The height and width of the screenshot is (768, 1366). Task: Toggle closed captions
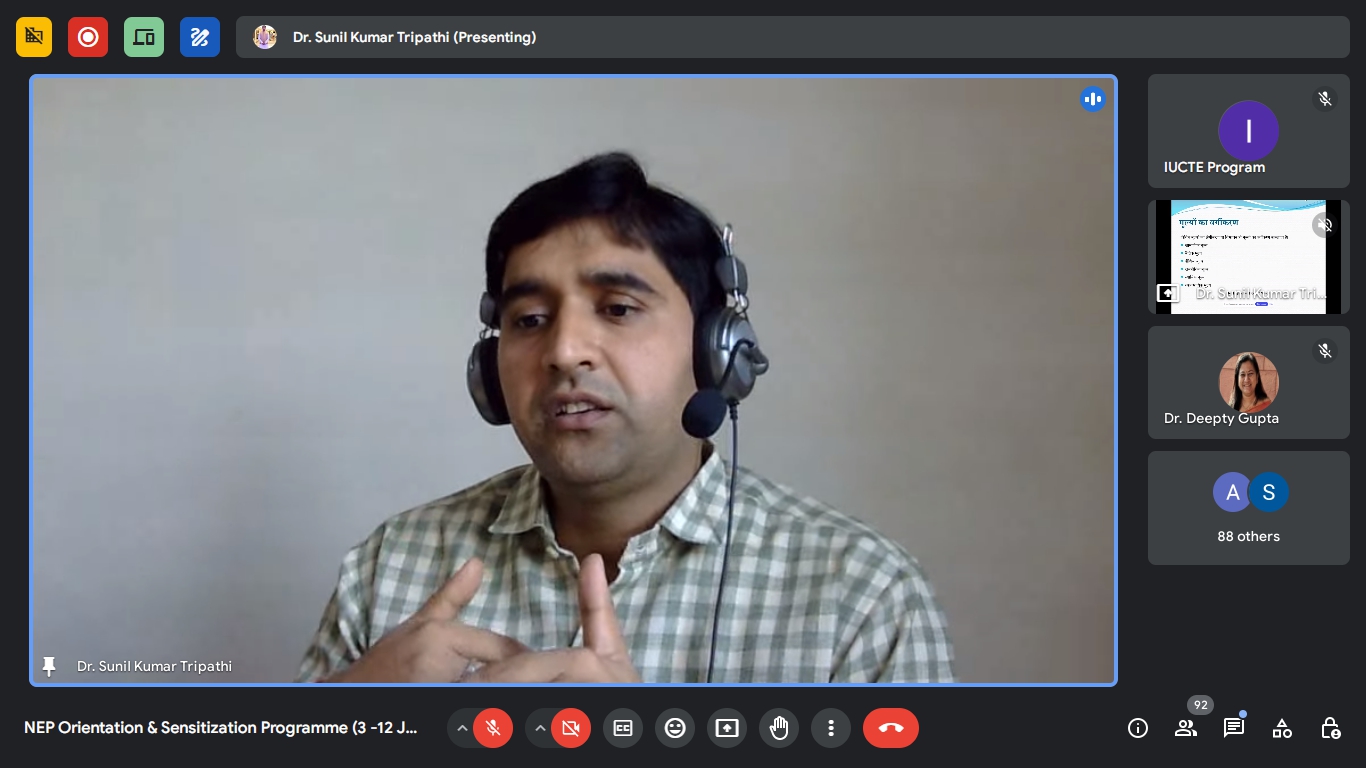click(623, 728)
